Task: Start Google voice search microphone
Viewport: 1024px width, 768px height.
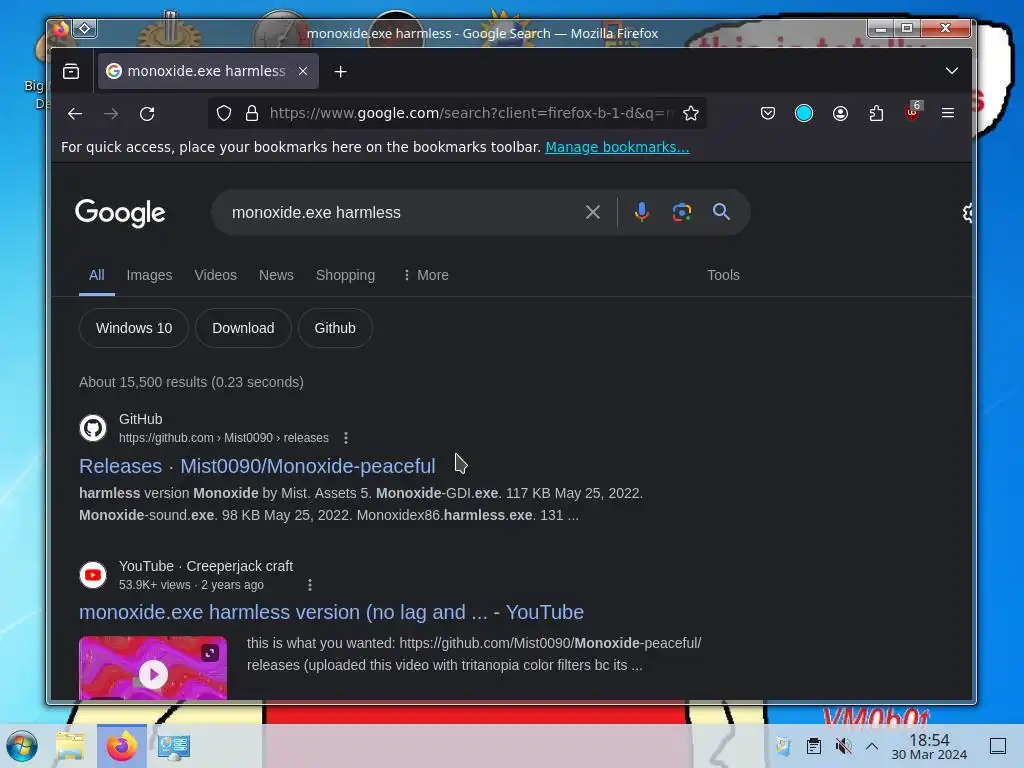Action: click(642, 212)
